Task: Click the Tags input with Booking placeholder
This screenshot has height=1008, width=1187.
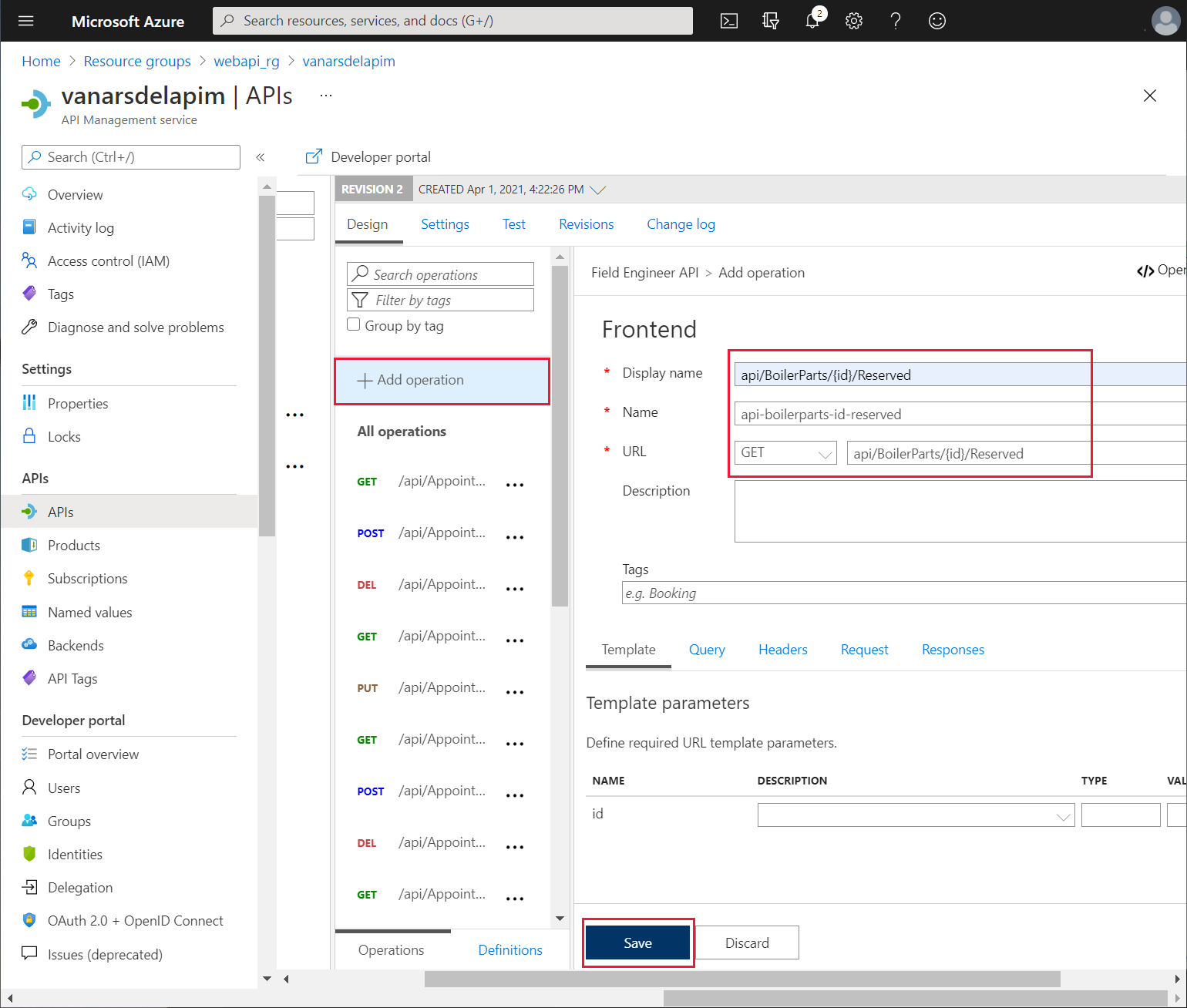Action: (x=904, y=593)
